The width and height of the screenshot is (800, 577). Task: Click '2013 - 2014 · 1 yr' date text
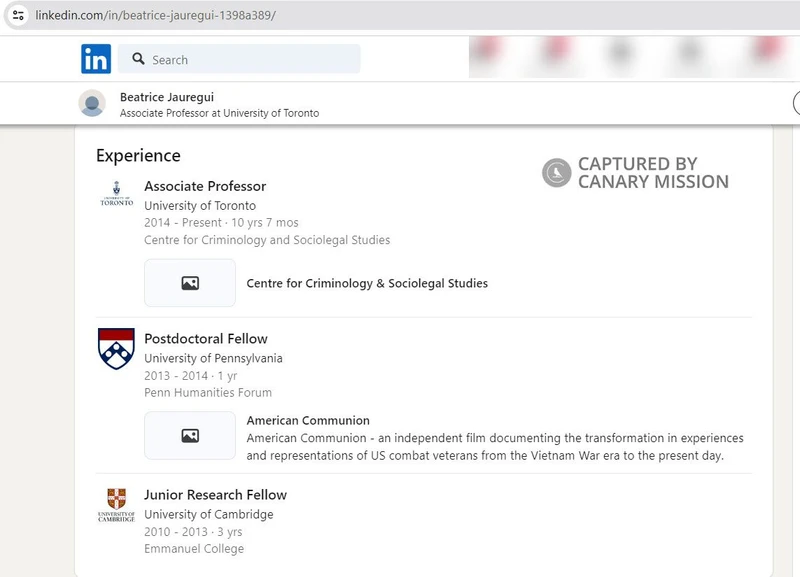191,376
